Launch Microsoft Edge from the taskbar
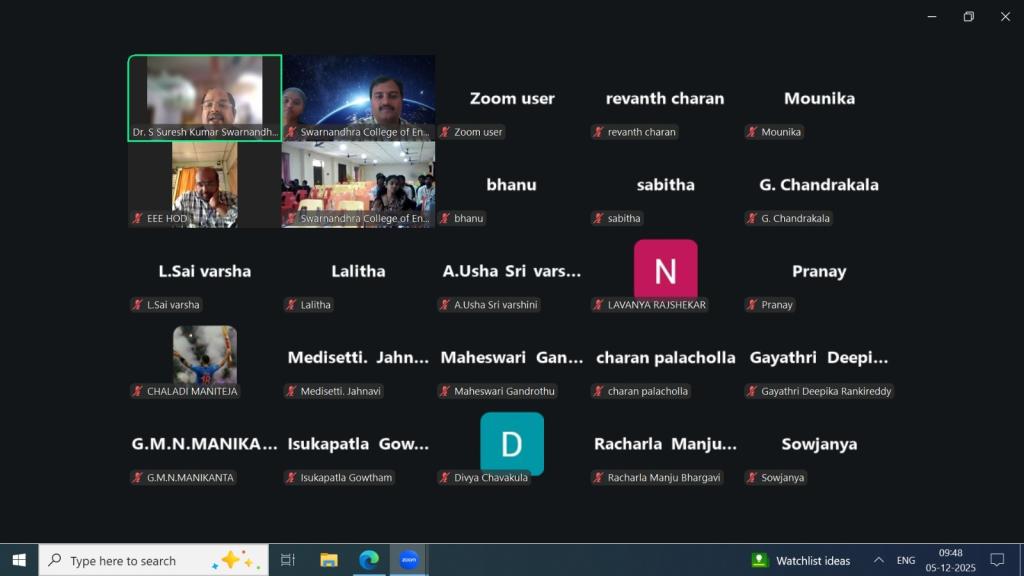The width and height of the screenshot is (1024, 576). point(369,560)
